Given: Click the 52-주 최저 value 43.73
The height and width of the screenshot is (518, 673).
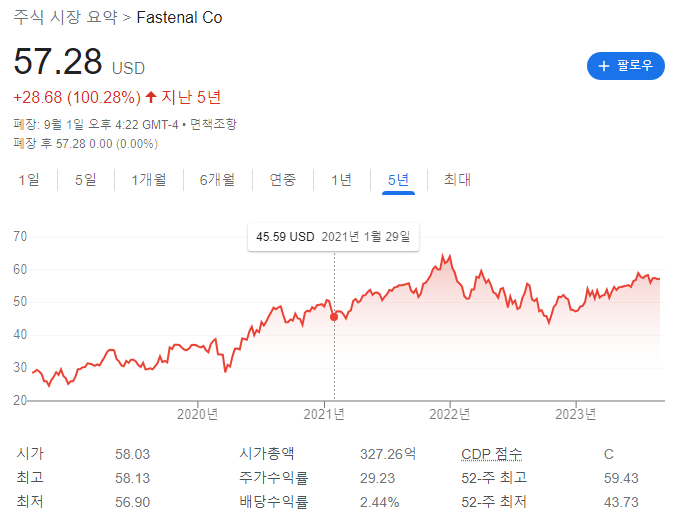Looking at the screenshot, I should (x=621, y=502).
